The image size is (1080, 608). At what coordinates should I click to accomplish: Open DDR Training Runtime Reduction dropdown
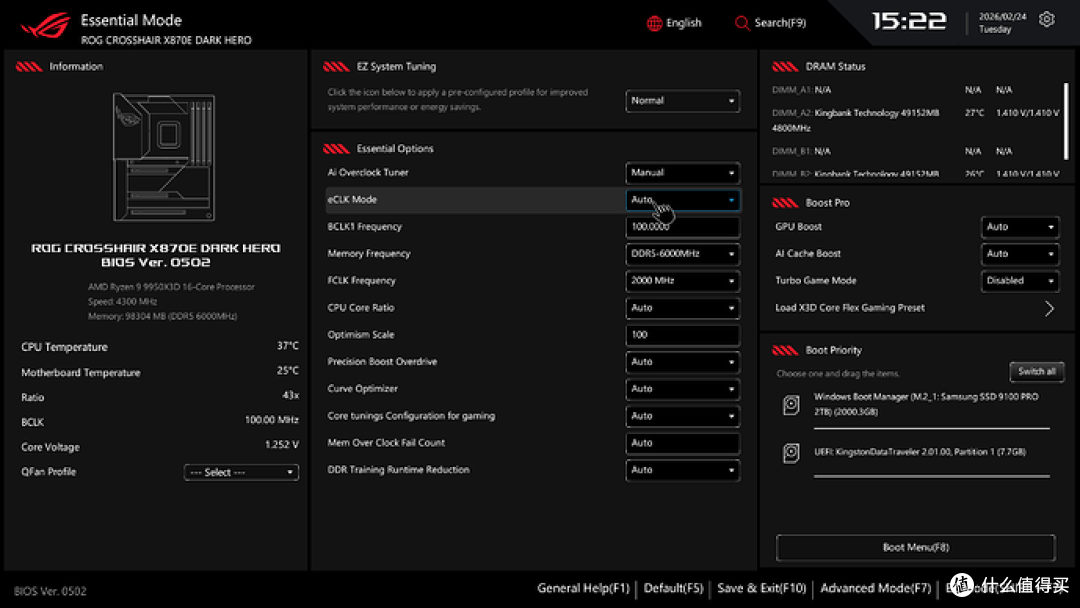(683, 470)
